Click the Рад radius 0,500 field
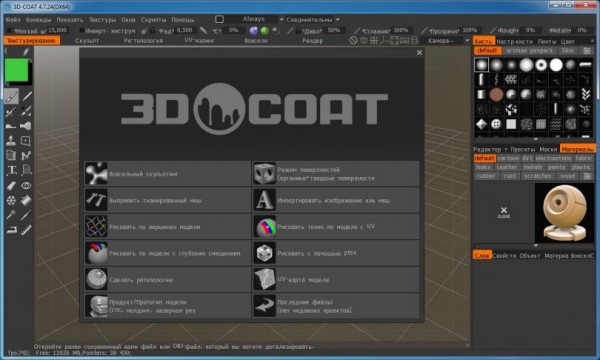 pyautogui.click(x=184, y=30)
